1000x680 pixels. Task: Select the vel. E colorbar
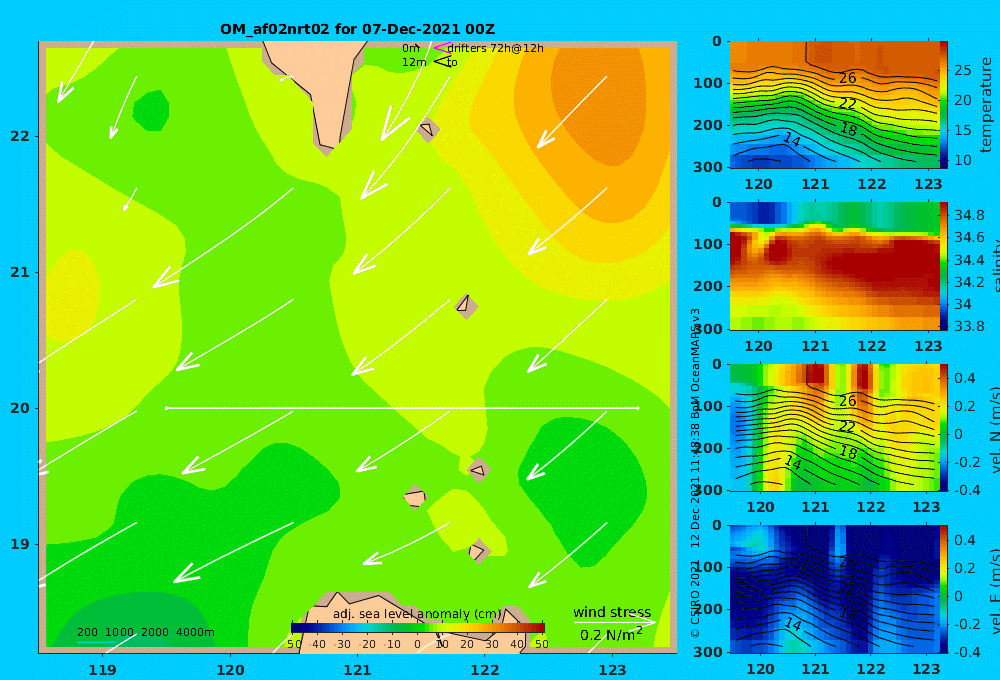pyautogui.click(x=943, y=589)
